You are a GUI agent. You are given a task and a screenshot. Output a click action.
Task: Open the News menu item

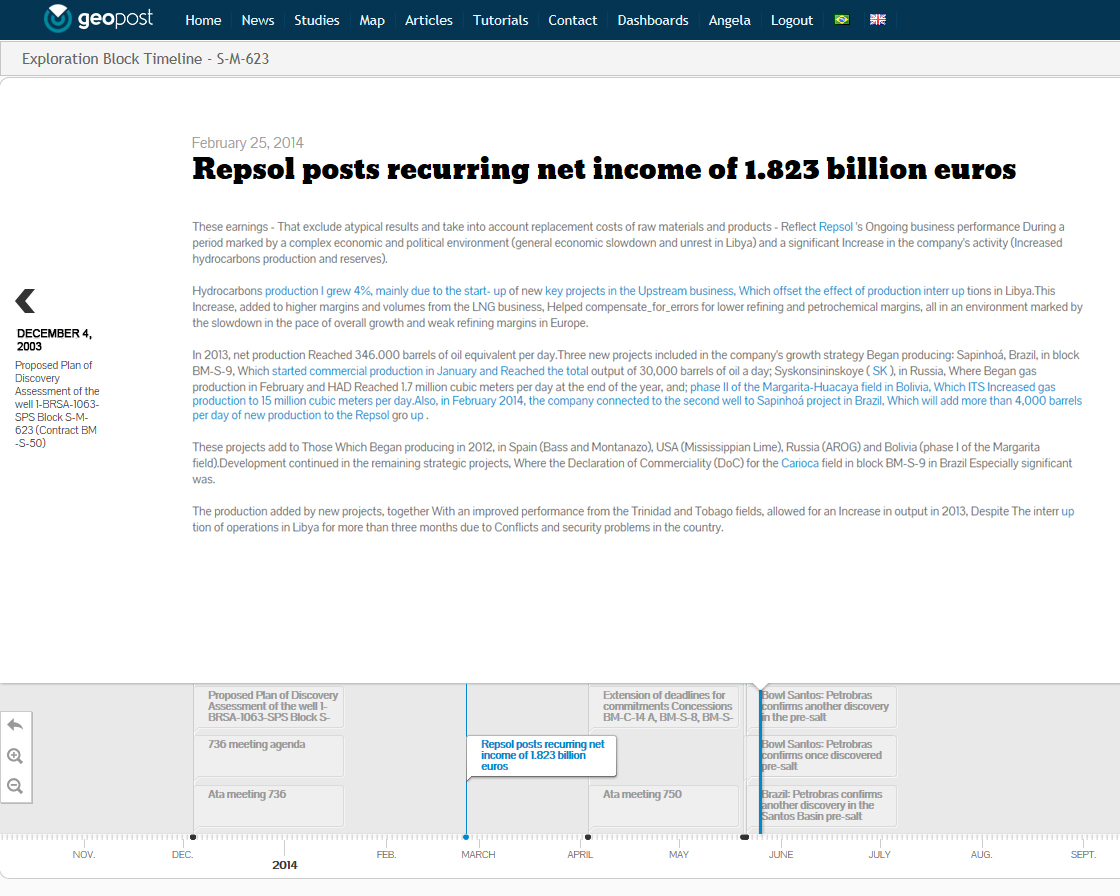258,20
